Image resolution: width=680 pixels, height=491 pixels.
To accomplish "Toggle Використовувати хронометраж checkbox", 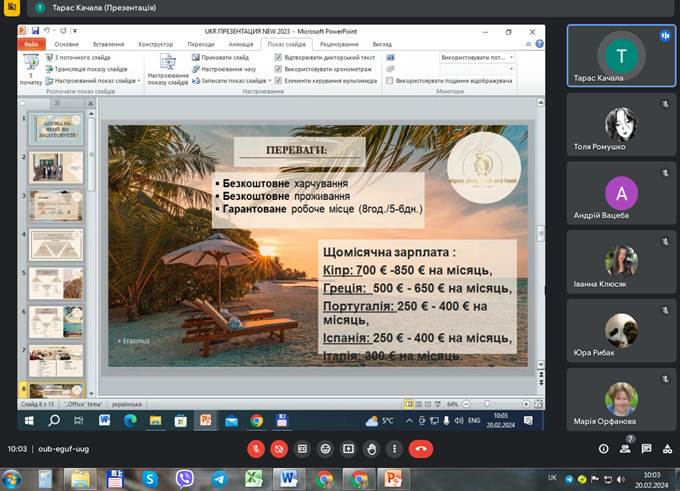I will tap(278, 69).
